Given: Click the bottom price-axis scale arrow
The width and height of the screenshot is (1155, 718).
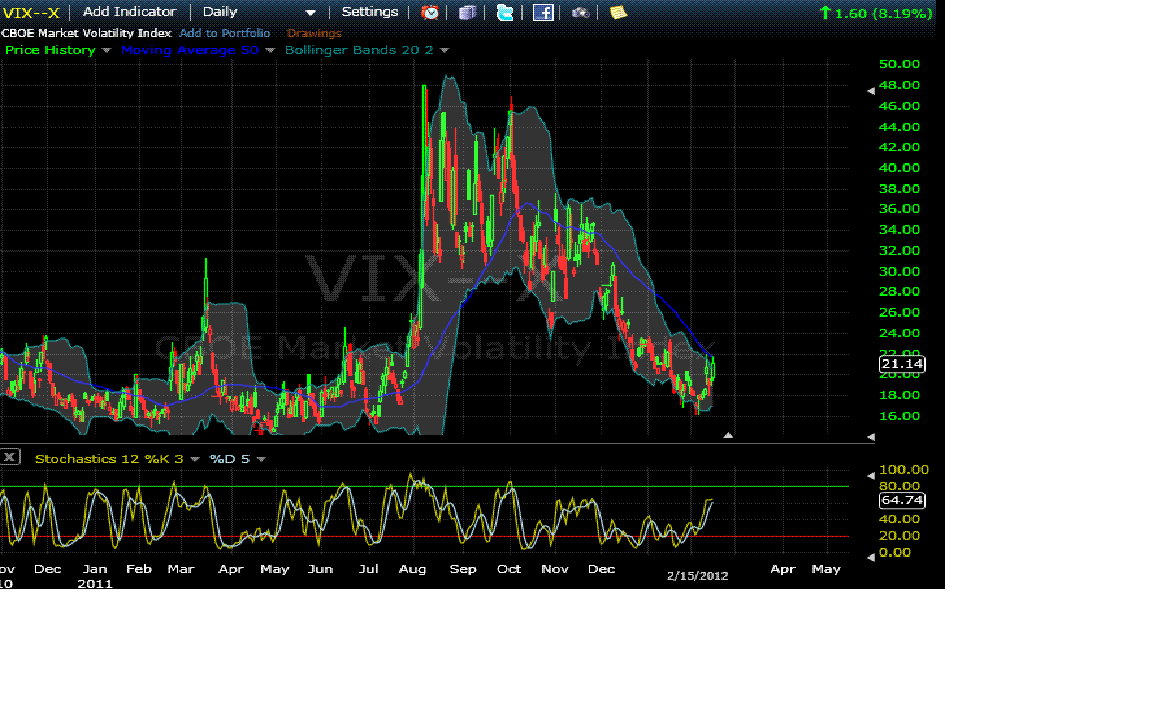Looking at the screenshot, I should pyautogui.click(x=871, y=437).
